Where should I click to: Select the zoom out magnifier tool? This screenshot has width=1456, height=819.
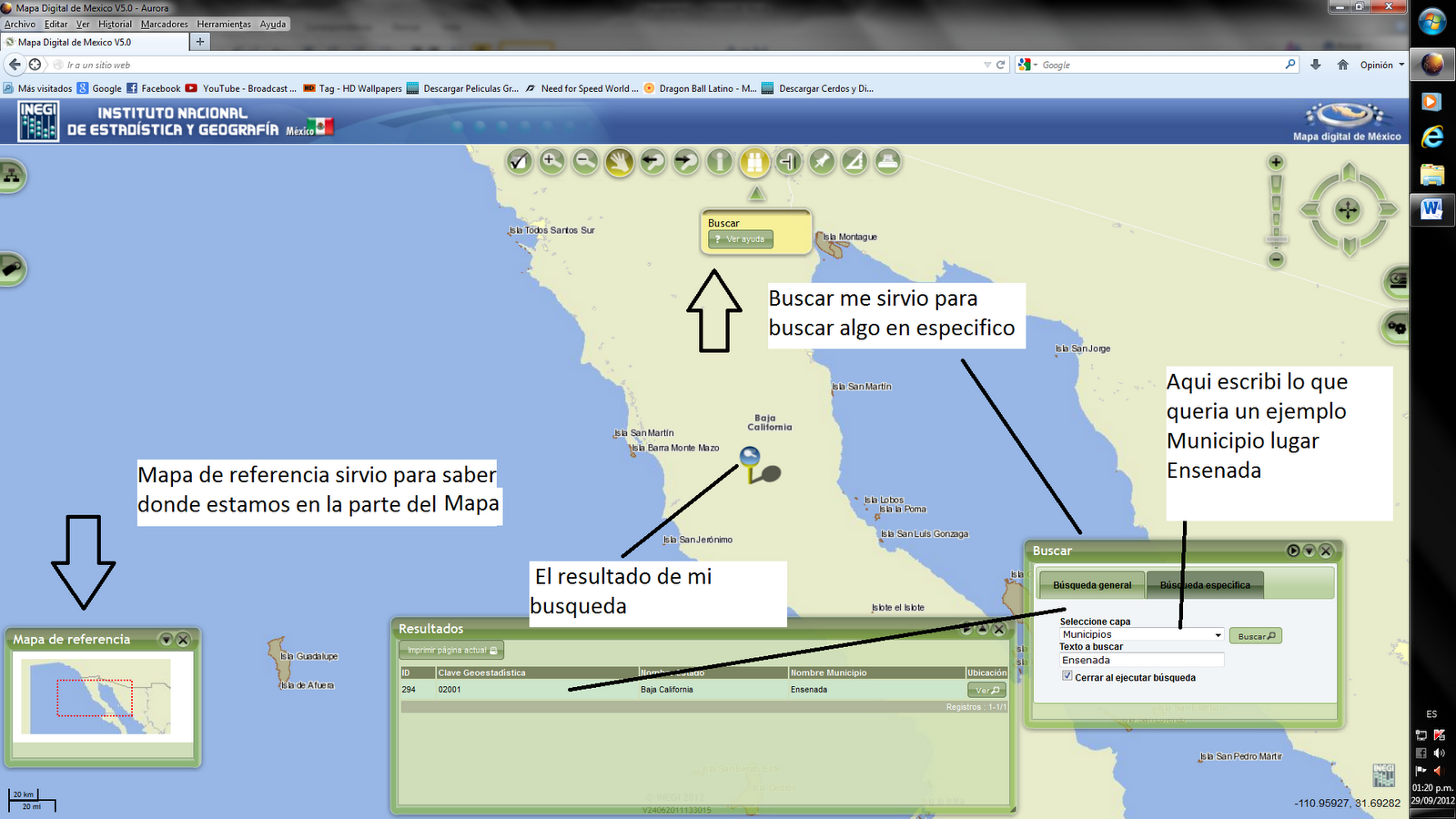(585, 161)
